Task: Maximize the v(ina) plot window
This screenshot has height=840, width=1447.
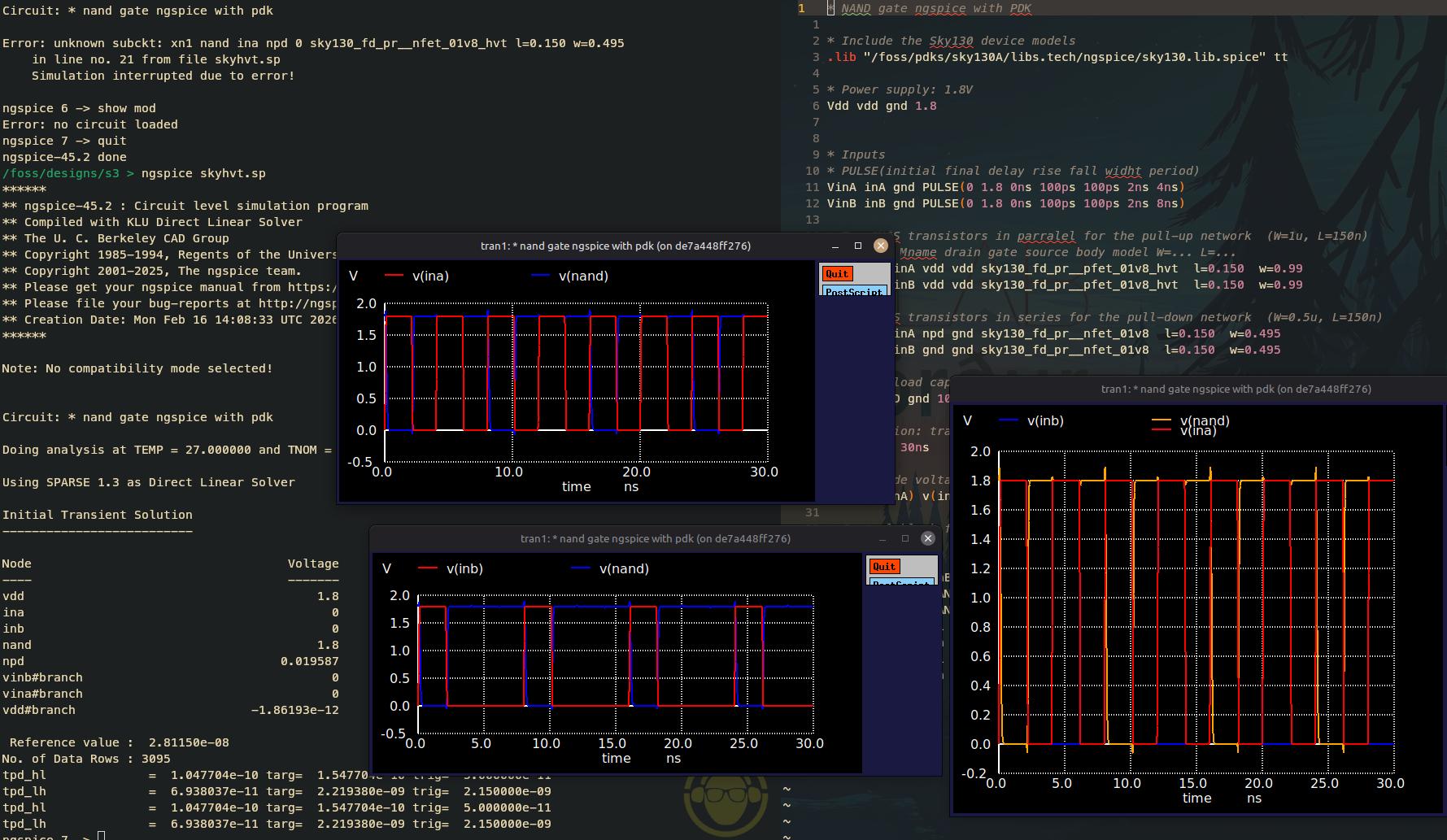Action: (x=857, y=246)
